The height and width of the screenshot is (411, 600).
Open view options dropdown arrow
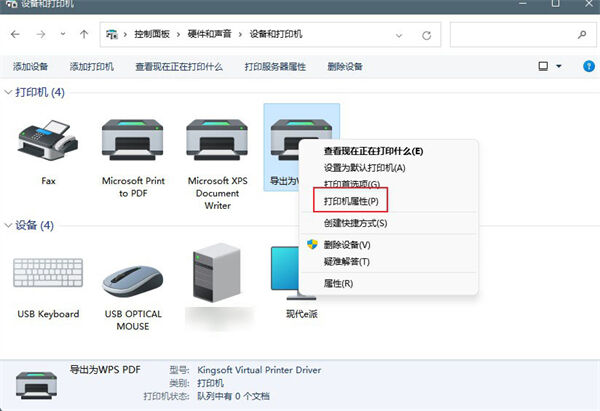point(559,66)
